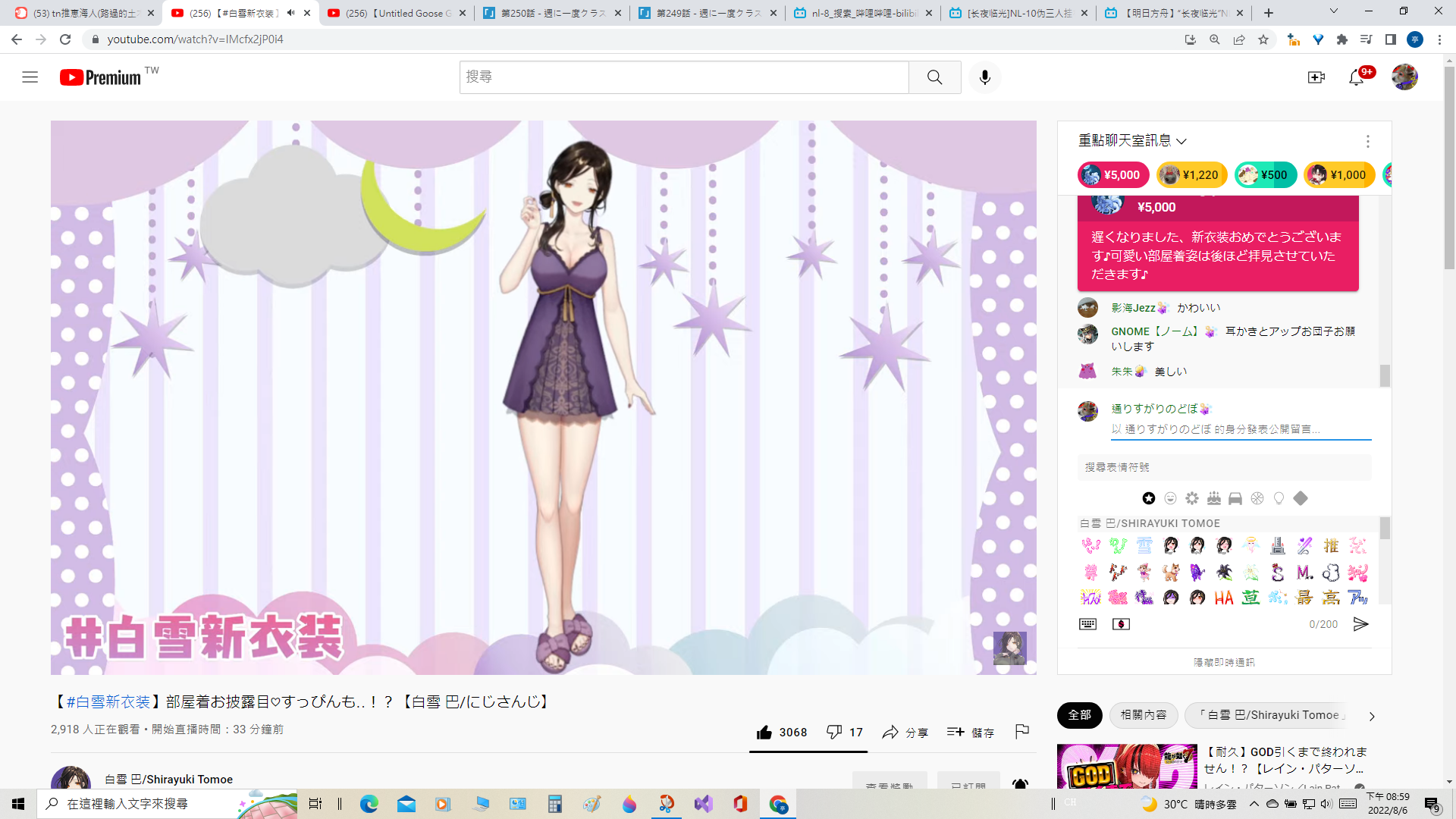This screenshot has width=1456, height=819.
Task: Open the ¥500 Super Chat chip
Action: click(x=1265, y=175)
